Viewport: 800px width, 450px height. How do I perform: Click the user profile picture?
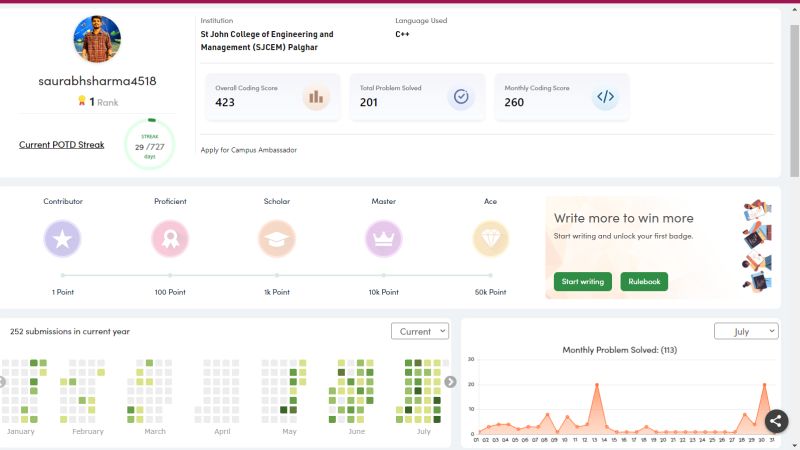coord(97,39)
